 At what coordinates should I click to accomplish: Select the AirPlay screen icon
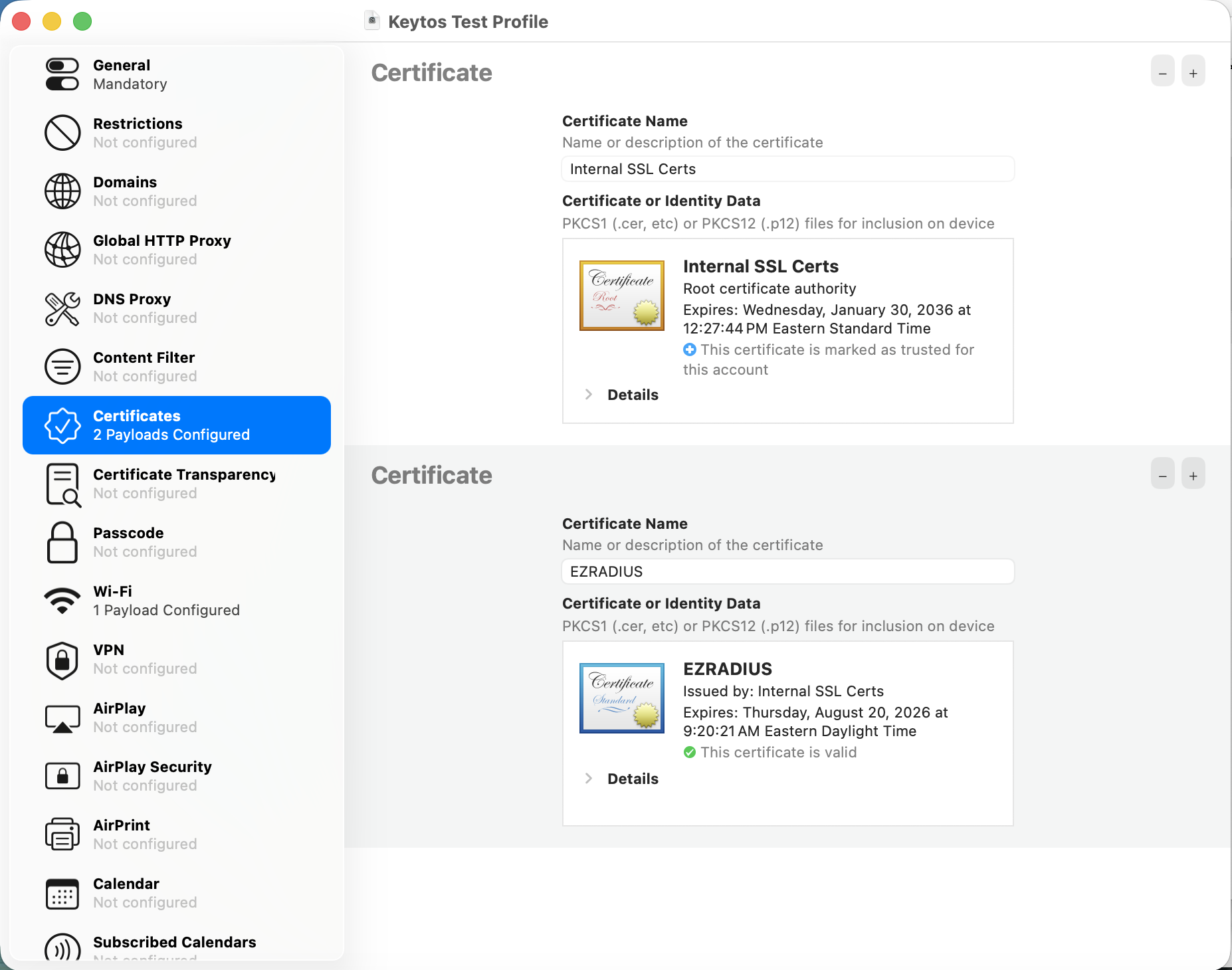[x=62, y=719]
